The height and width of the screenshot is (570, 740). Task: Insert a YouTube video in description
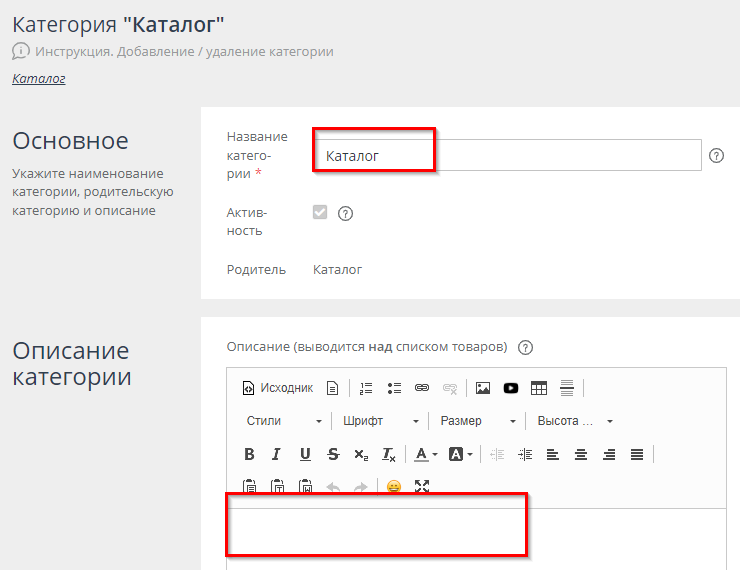click(511, 388)
